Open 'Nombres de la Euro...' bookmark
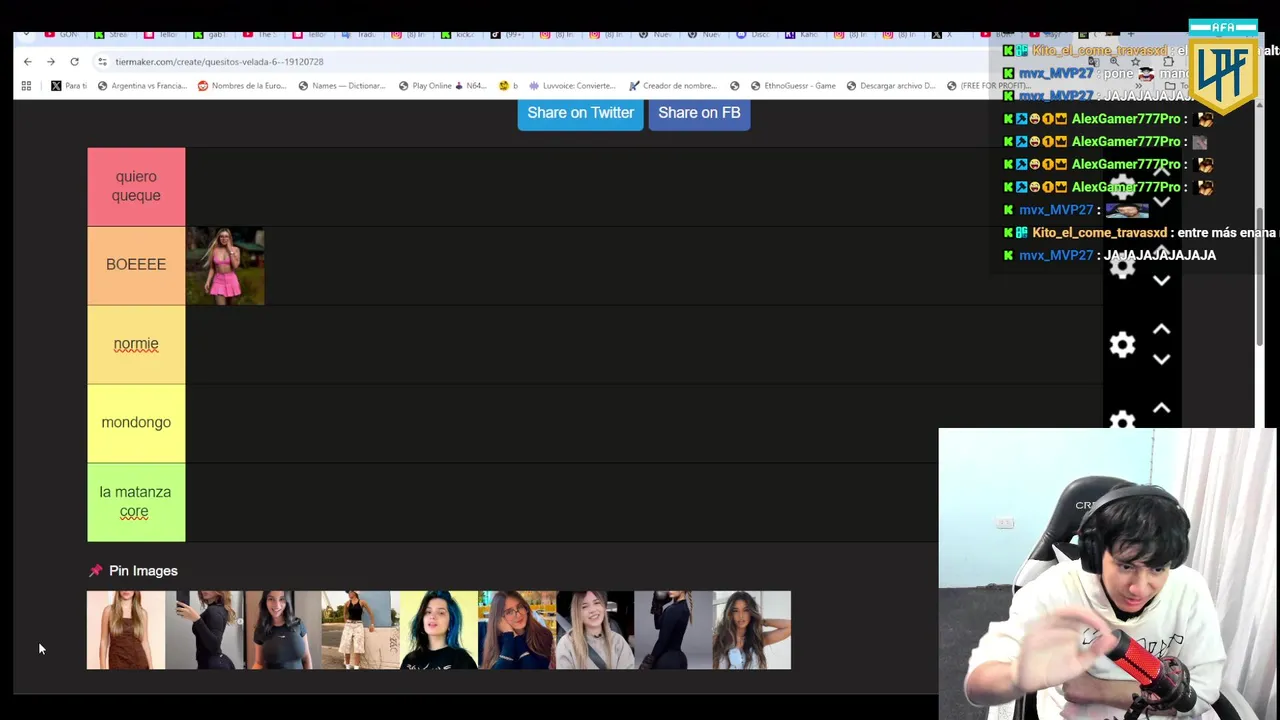Image resolution: width=1280 pixels, height=720 pixels. 242,86
